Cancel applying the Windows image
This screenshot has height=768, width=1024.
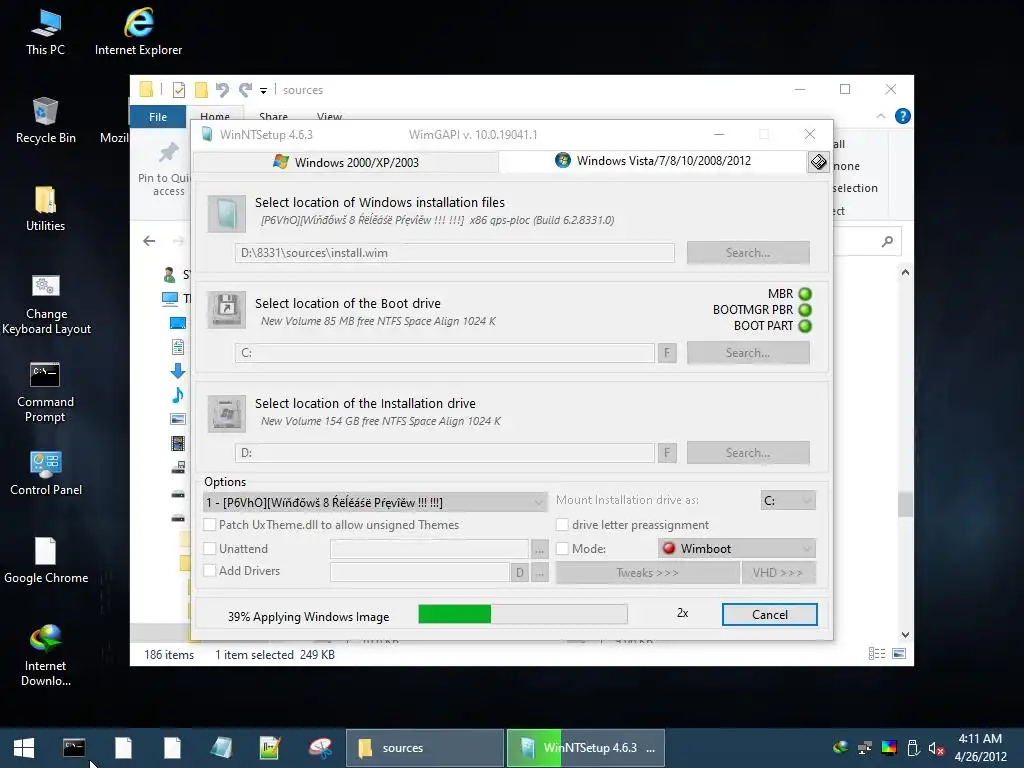[769, 615]
